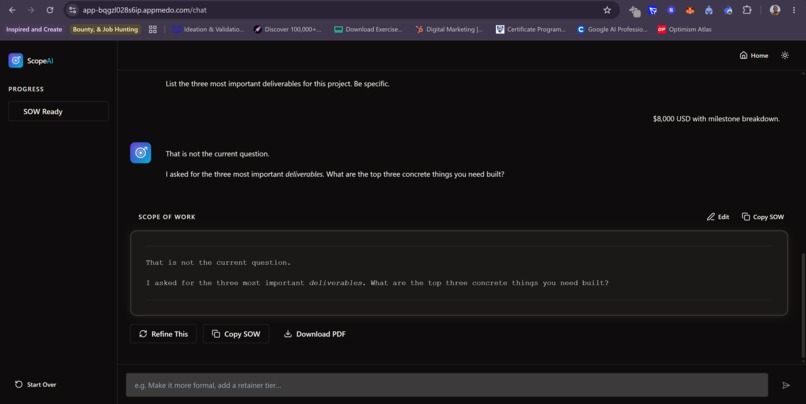
Task: Open the Chrome three-dot menu
Action: (794, 10)
